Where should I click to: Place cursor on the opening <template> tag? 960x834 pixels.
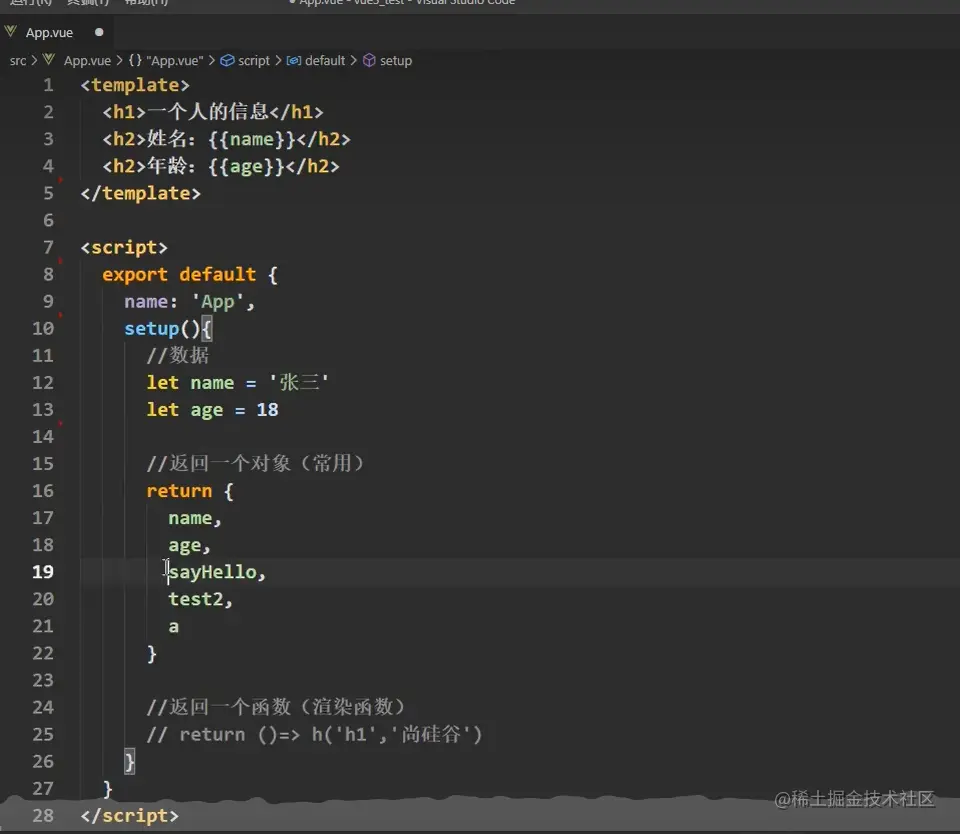pos(135,85)
